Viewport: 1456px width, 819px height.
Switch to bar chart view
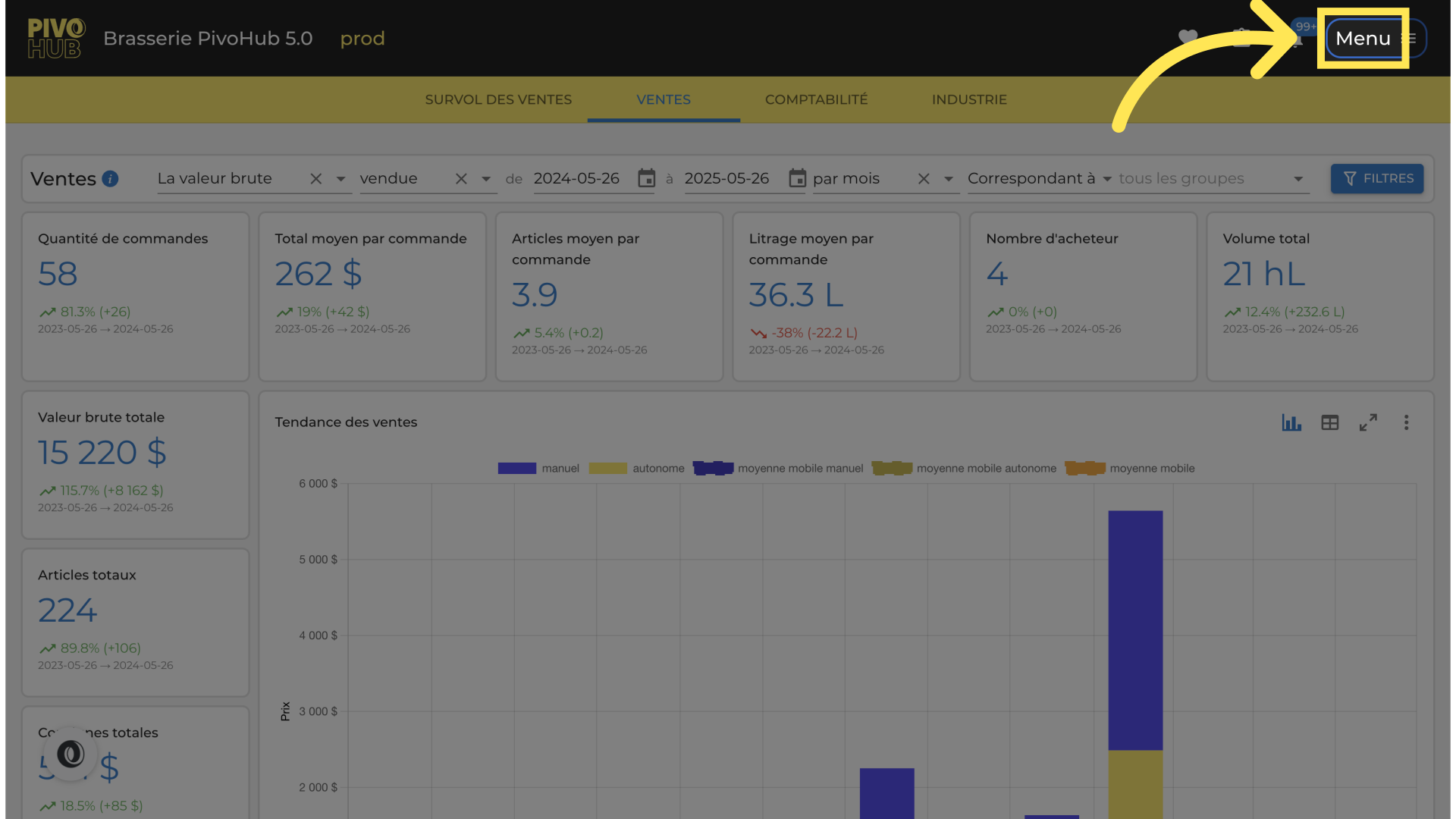point(1291,422)
